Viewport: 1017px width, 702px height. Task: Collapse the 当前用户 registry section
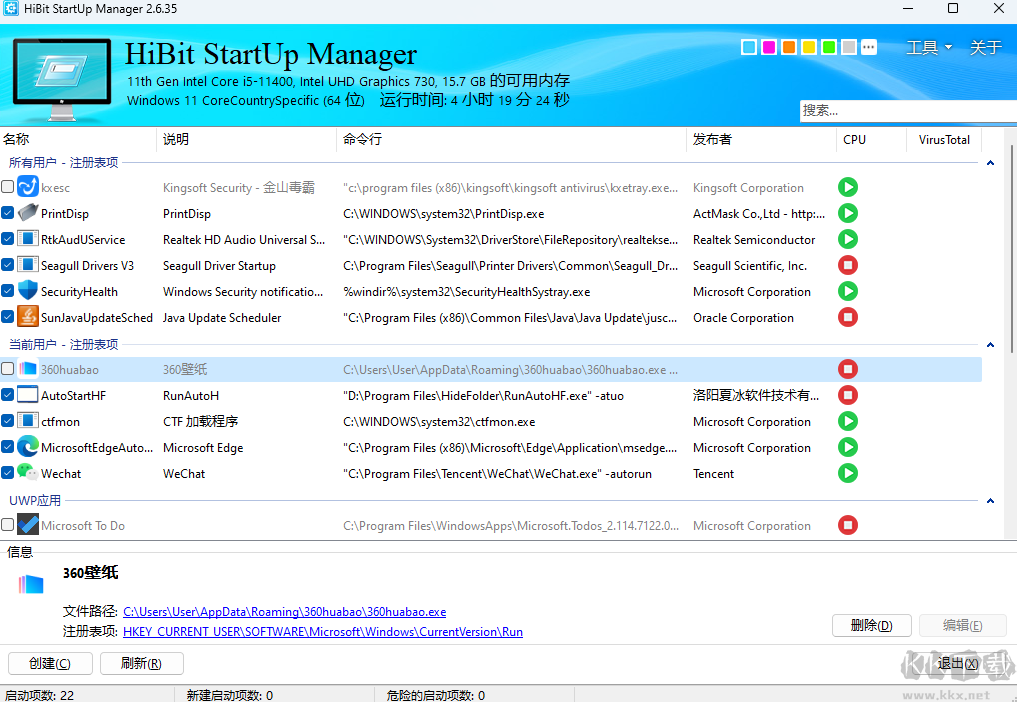(990, 344)
